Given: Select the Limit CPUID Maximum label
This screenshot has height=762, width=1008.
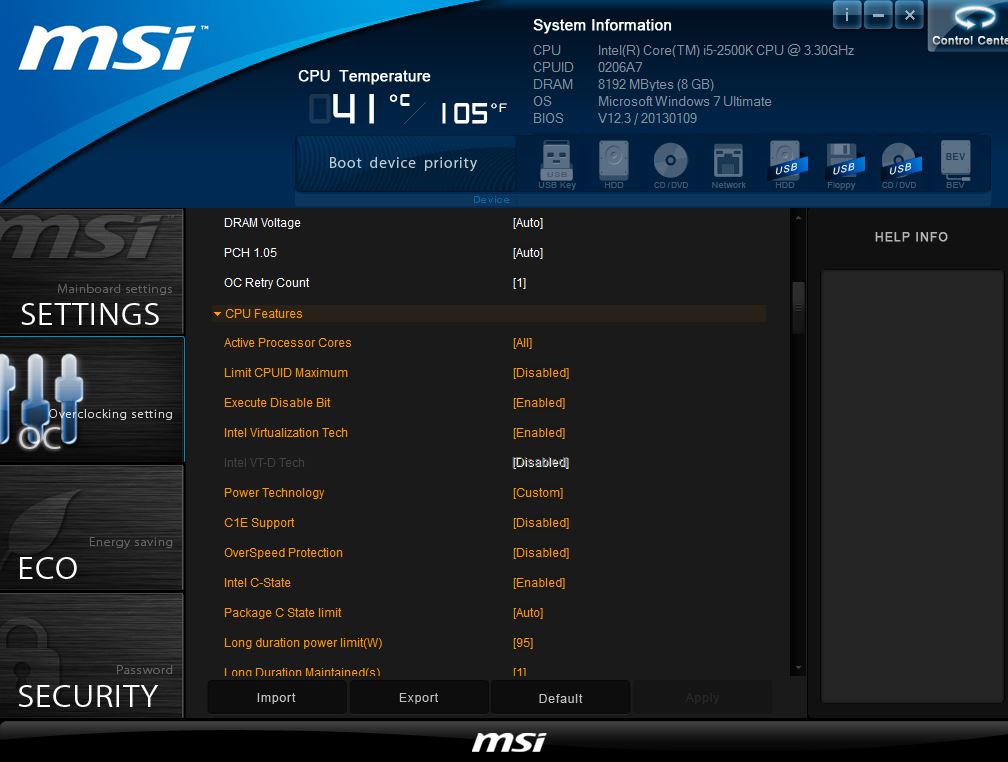Looking at the screenshot, I should pyautogui.click(x=285, y=373).
